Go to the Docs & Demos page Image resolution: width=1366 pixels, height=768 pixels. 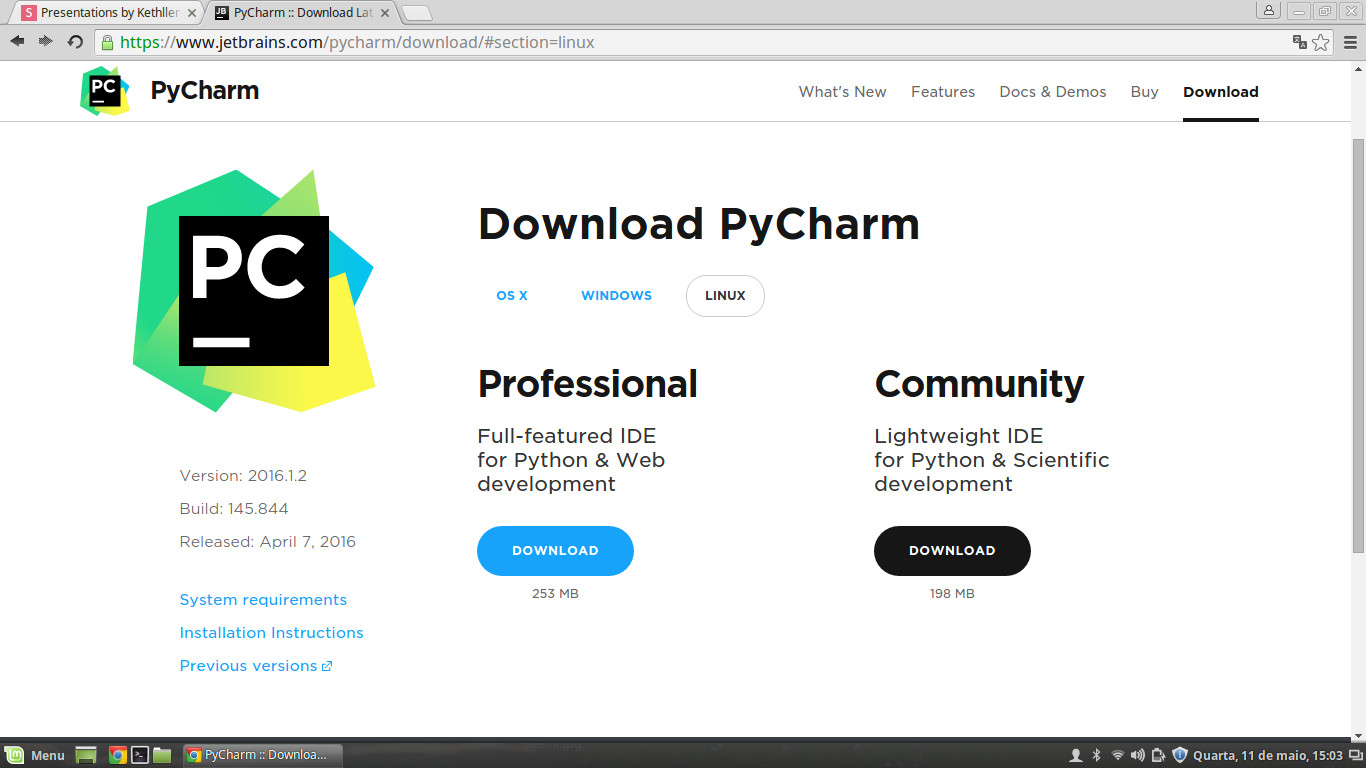click(x=1053, y=92)
